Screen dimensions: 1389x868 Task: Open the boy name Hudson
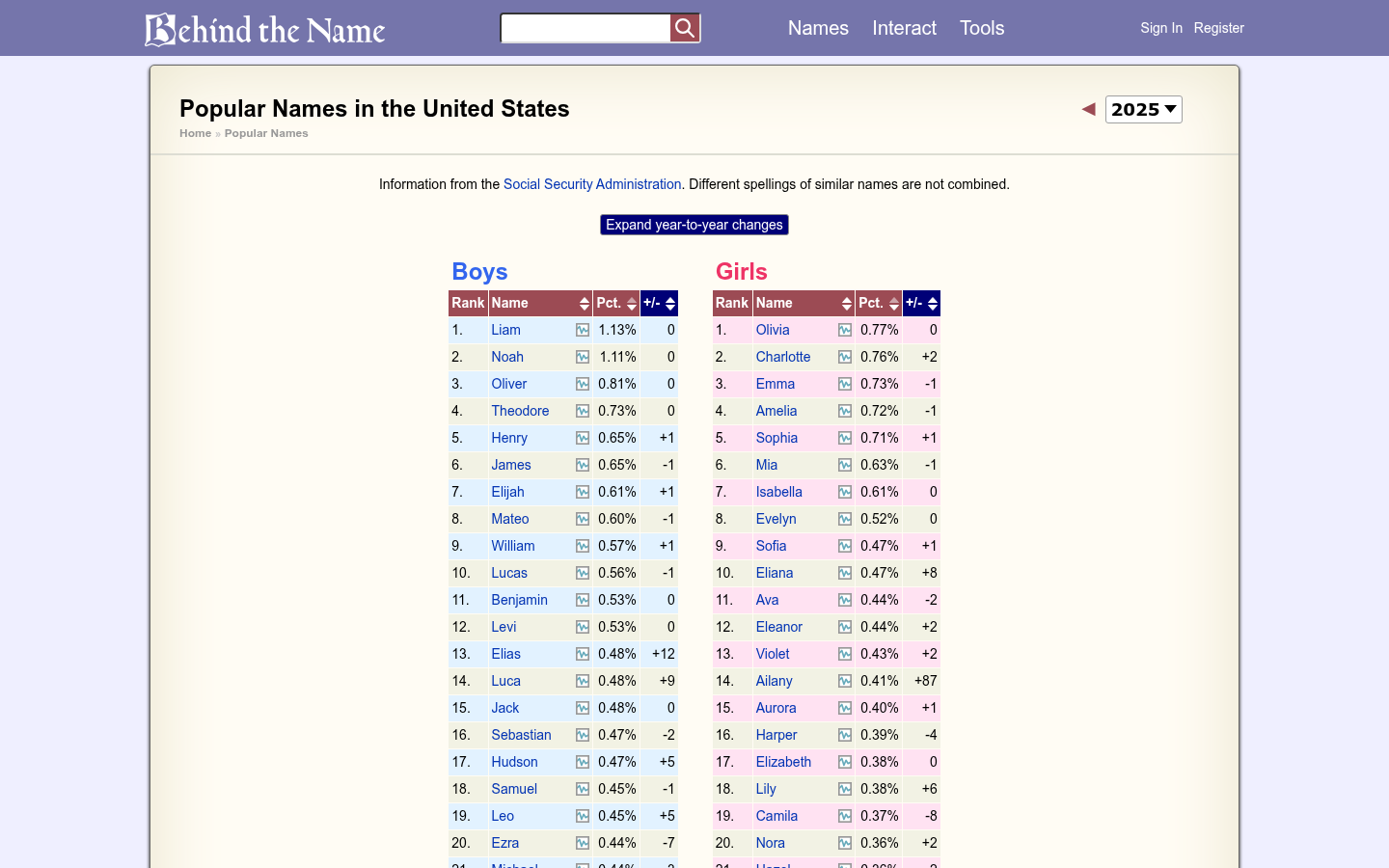point(515,762)
